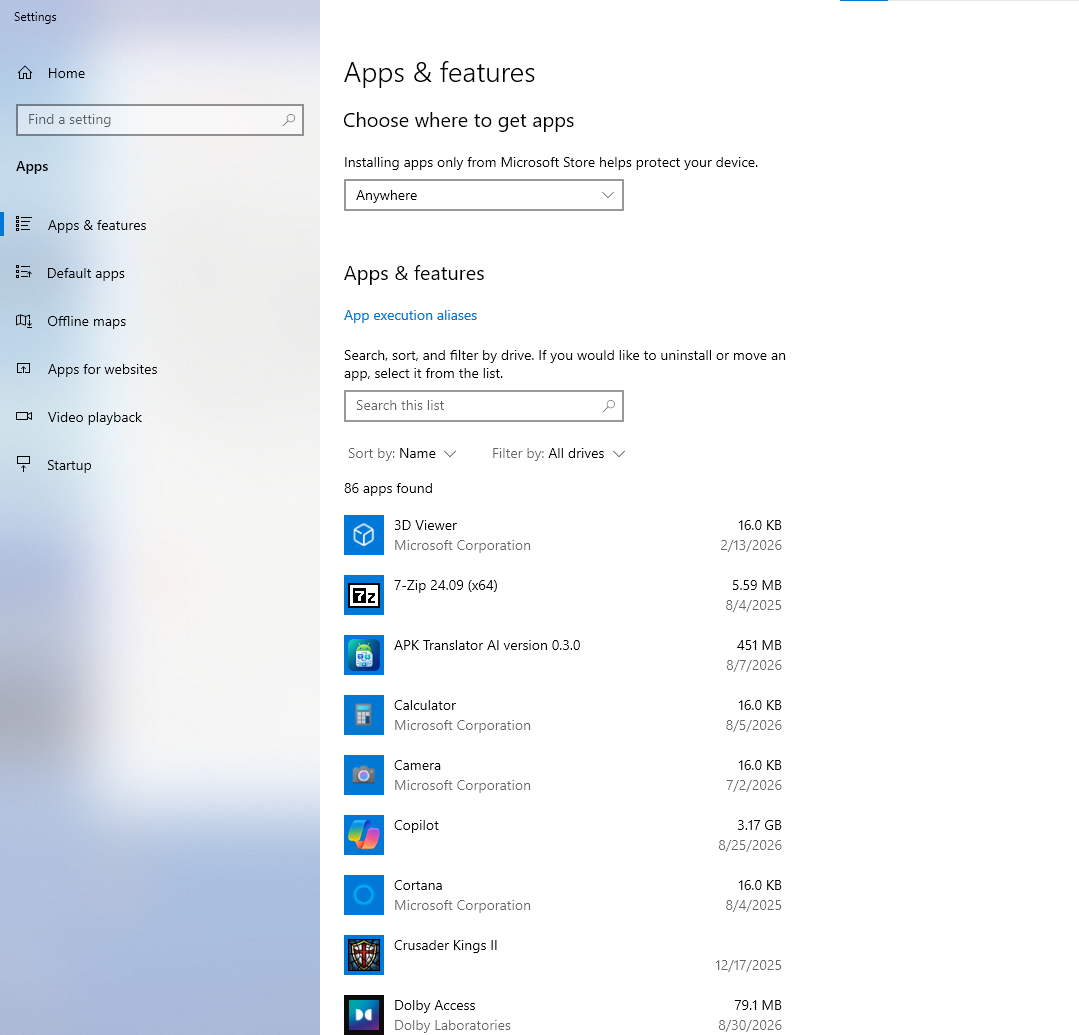Focus the Search this list field
This screenshot has width=1079, height=1035.
[484, 406]
